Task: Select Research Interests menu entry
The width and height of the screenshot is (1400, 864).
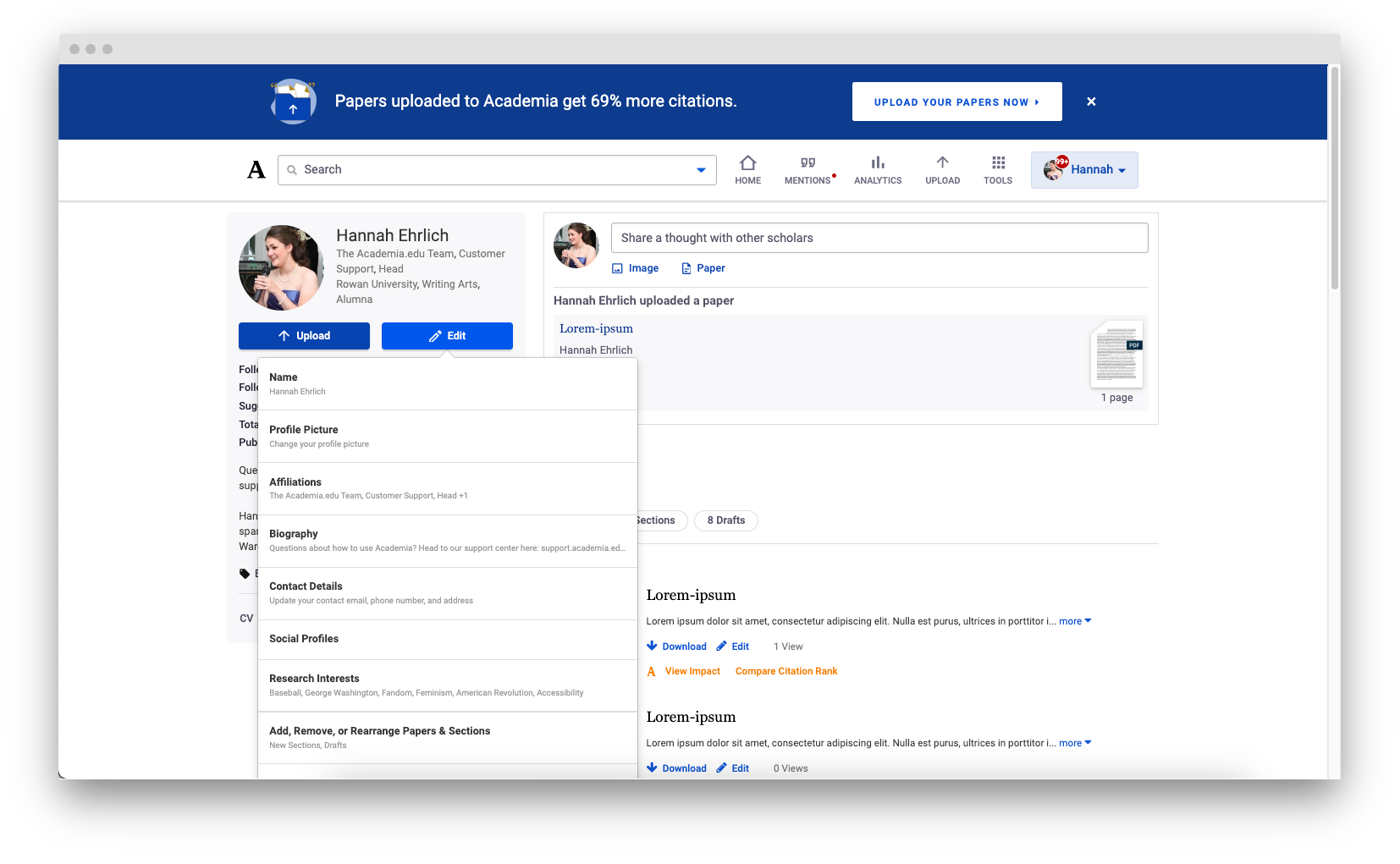Action: 448,686
